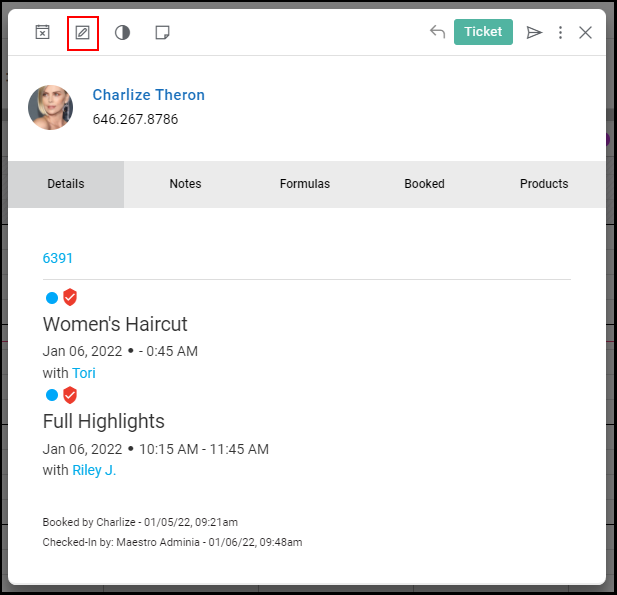
Task: Add a sticky note icon
Action: tap(163, 33)
